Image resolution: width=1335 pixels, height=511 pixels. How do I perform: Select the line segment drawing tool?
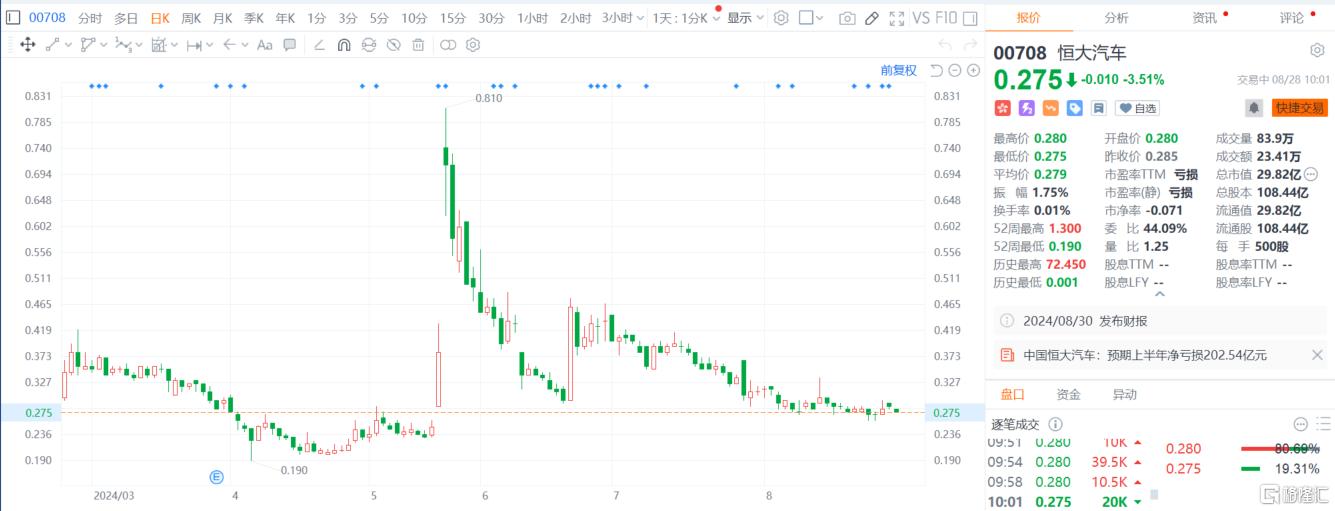point(53,44)
